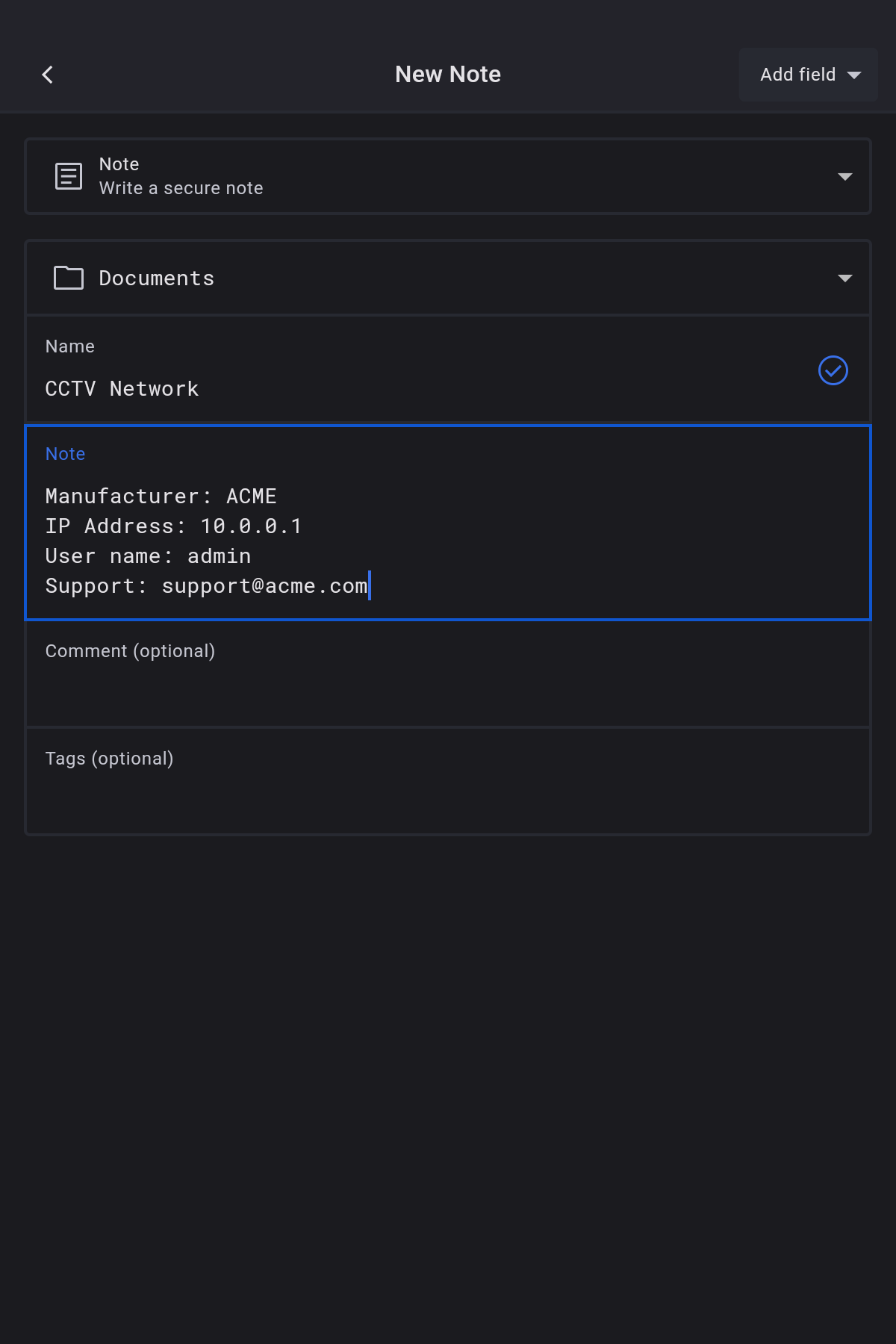This screenshot has height=1344, width=896.
Task: Click the New Note title
Action: (448, 75)
